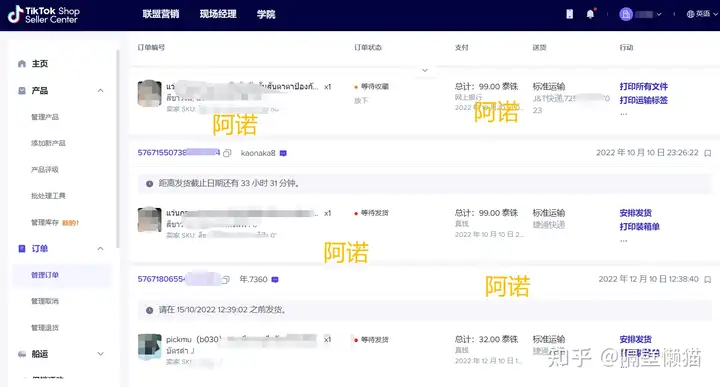Image resolution: width=720 pixels, height=387 pixels.
Task: Open 添加新产品 in sidebar
Action: coord(48,143)
